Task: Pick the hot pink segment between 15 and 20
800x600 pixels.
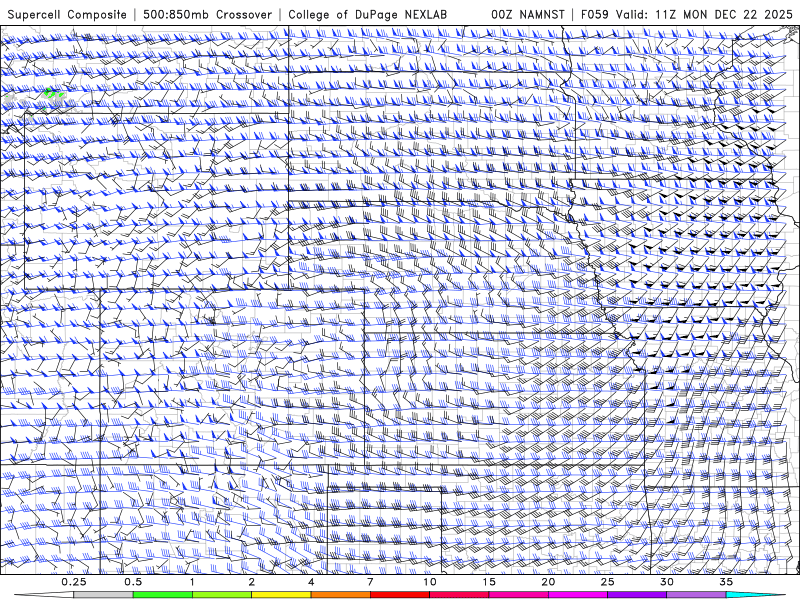Action: [x=518, y=595]
